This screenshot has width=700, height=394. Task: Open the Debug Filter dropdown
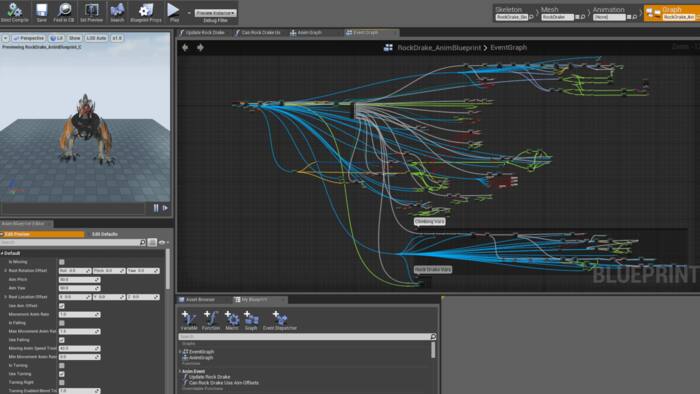[216, 13]
